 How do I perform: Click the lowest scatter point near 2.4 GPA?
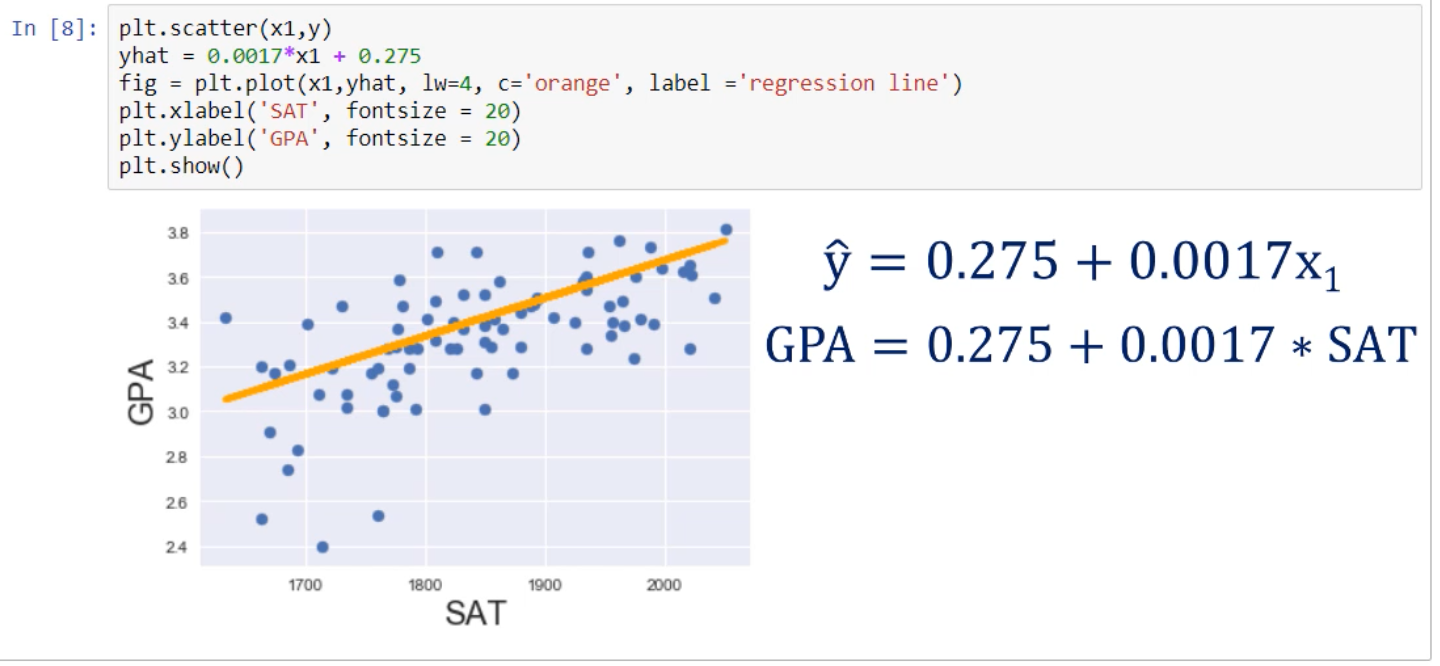coord(322,547)
